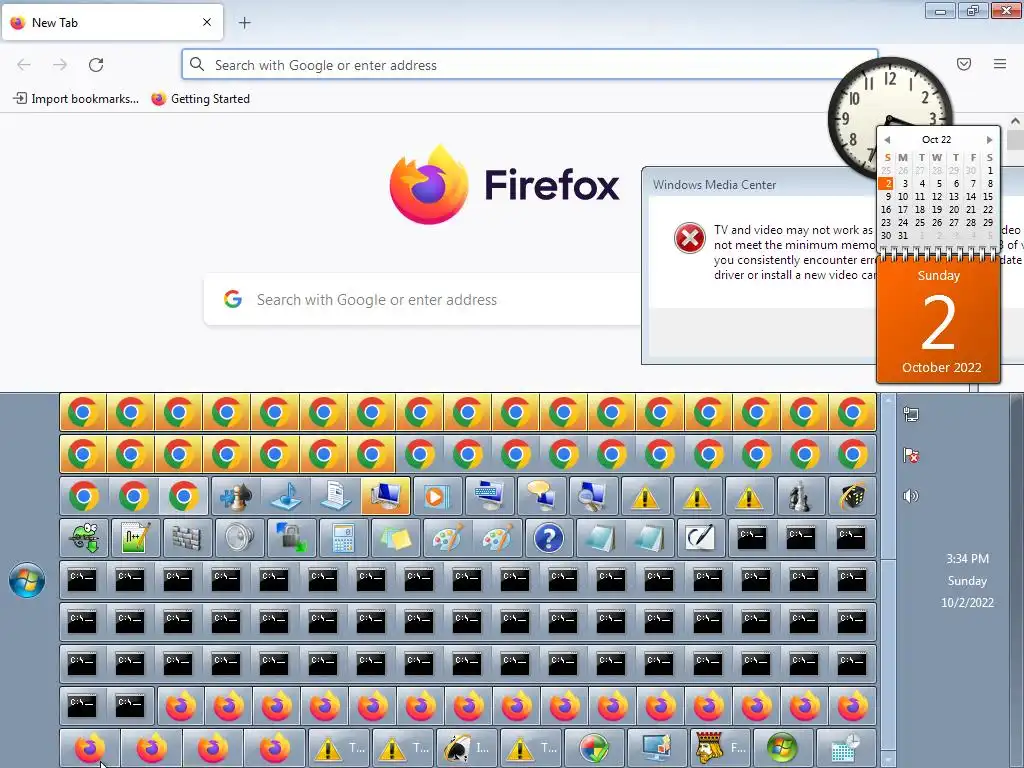Open the dice game taskbar icon
This screenshot has height=768, width=1024.
[x=852, y=496]
